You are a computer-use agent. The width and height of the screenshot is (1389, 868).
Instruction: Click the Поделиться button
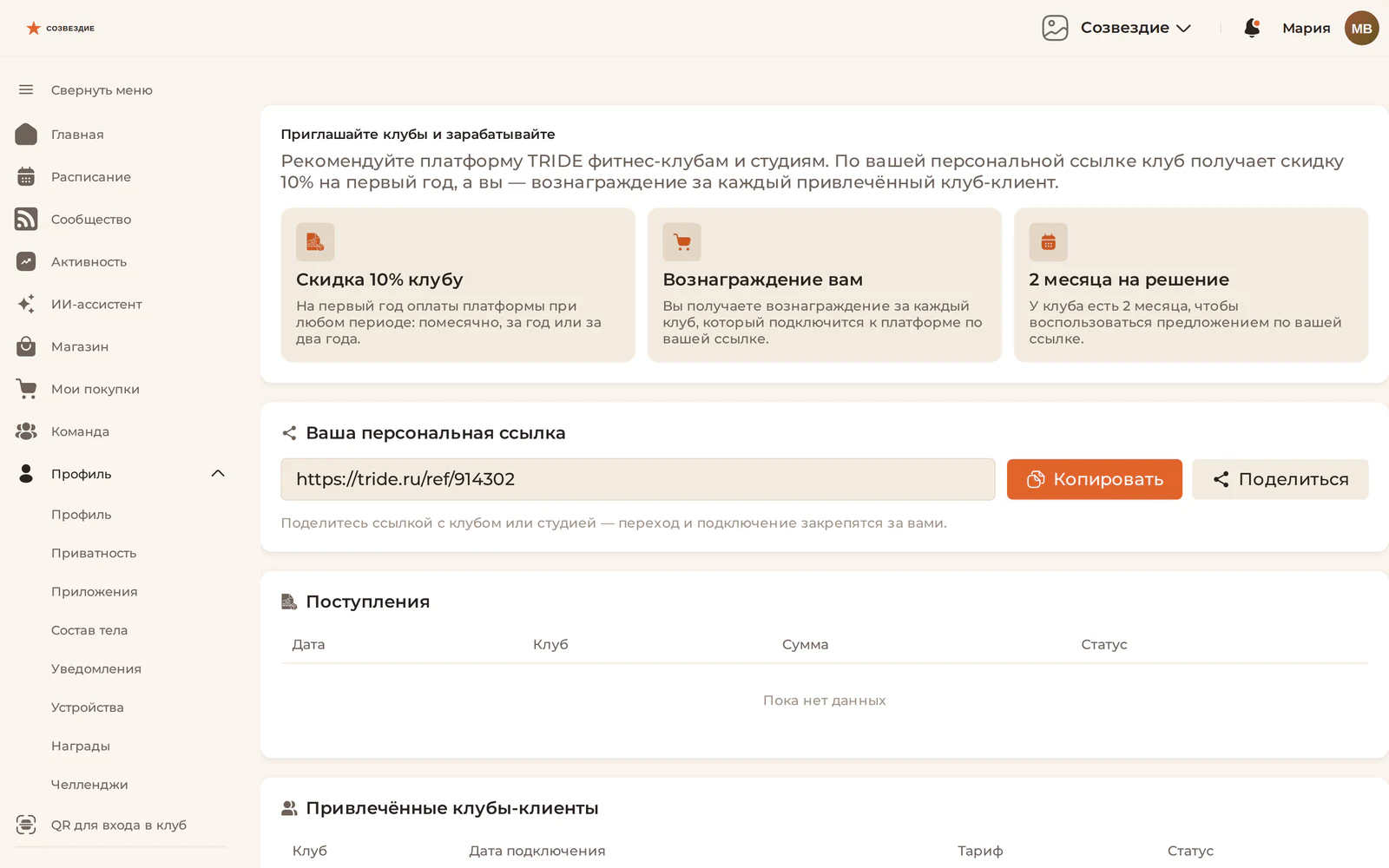(1280, 479)
